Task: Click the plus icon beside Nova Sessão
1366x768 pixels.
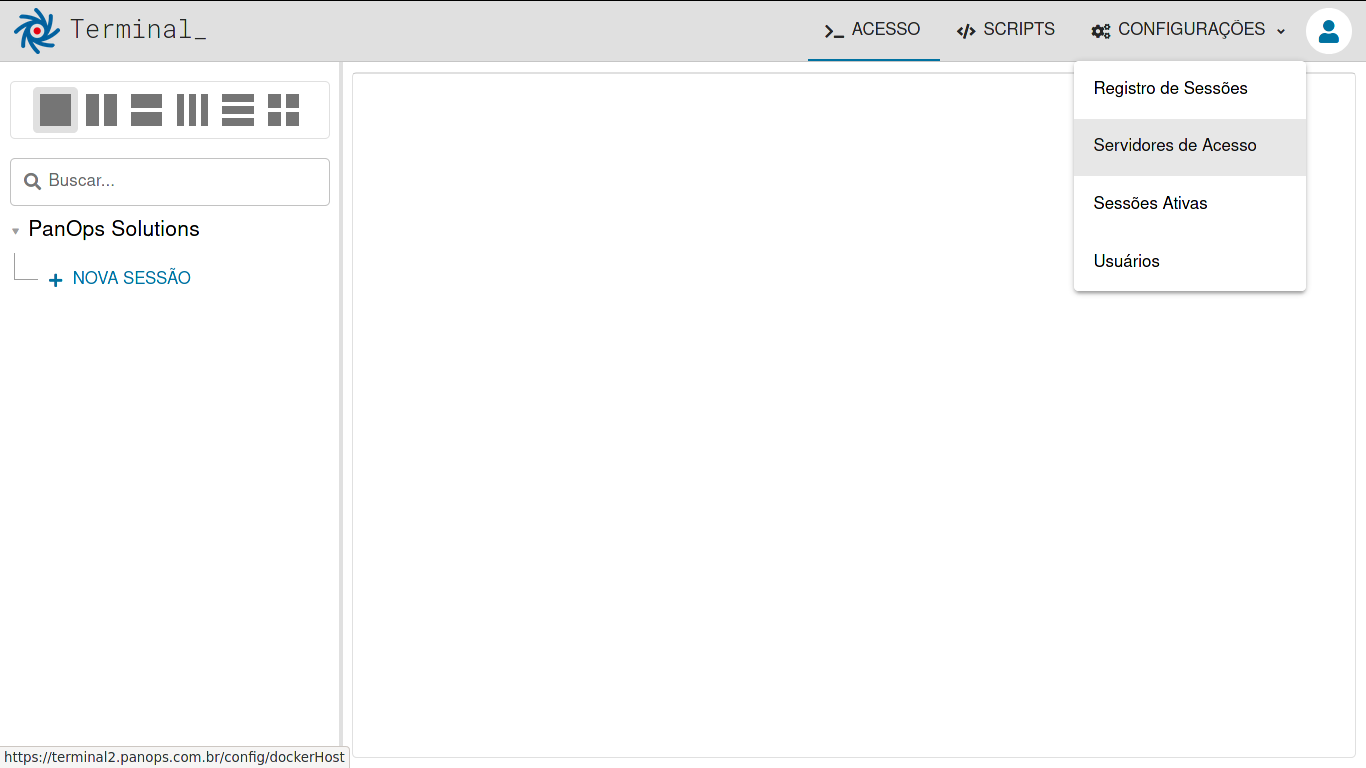Action: pos(56,280)
